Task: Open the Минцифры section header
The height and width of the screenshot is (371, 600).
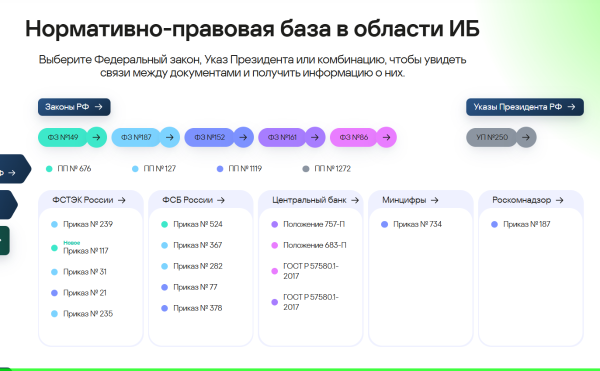Action: pos(410,200)
